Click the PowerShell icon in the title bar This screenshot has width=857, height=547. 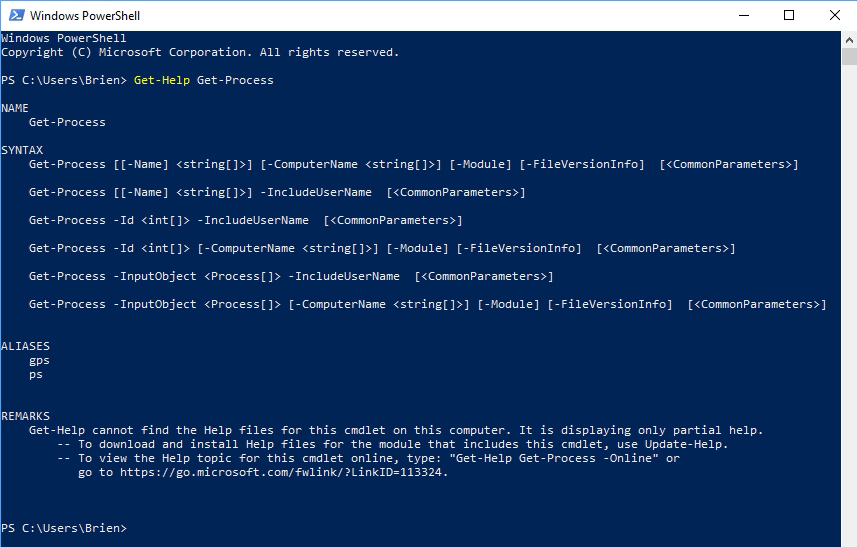16,15
